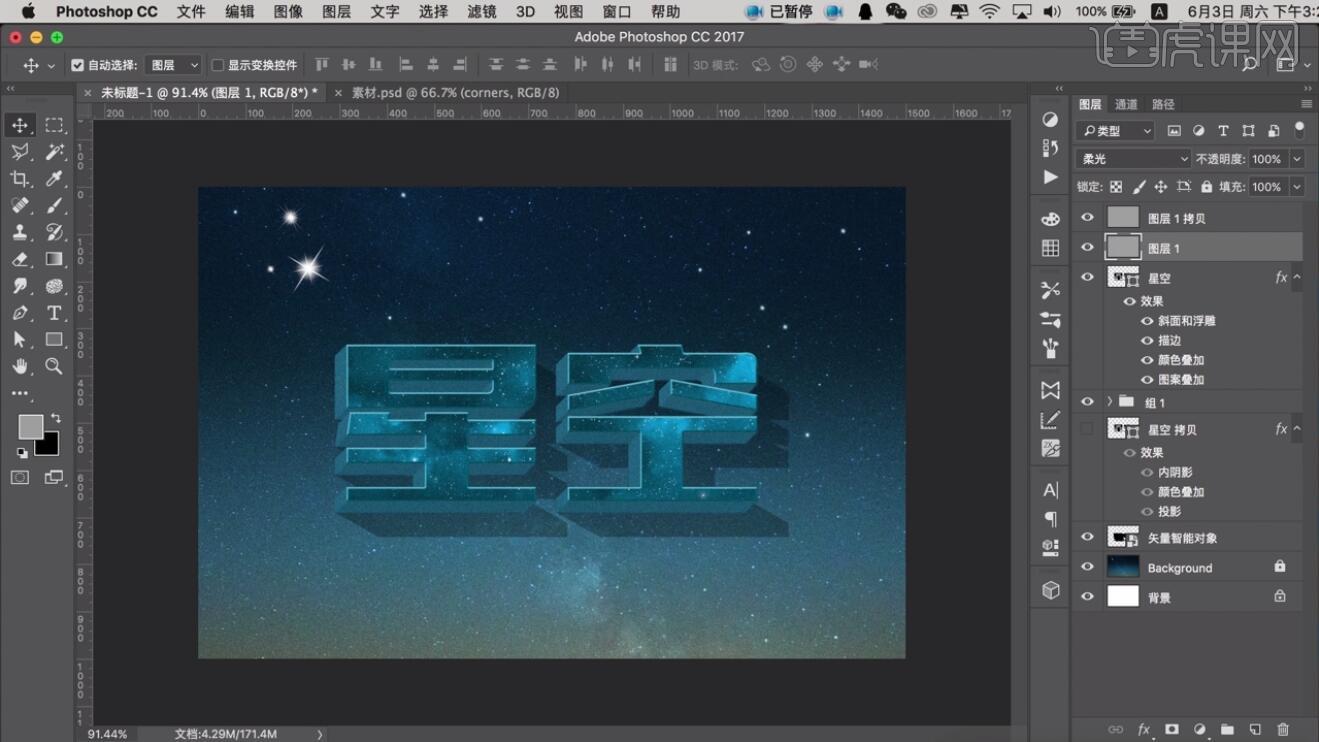Toggle Quick Mask mode icon
The image size is (1319, 742).
[20, 478]
